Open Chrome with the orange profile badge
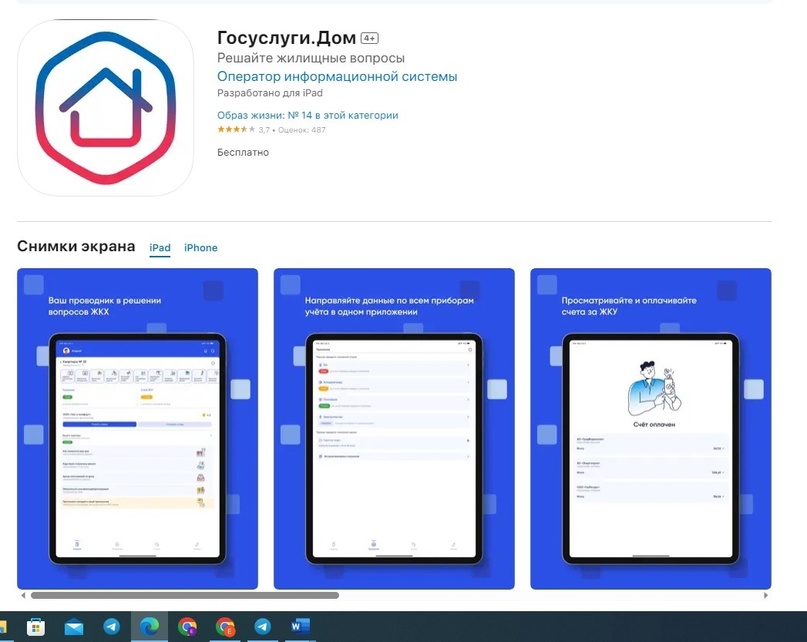The height and width of the screenshot is (642, 807). point(225,627)
